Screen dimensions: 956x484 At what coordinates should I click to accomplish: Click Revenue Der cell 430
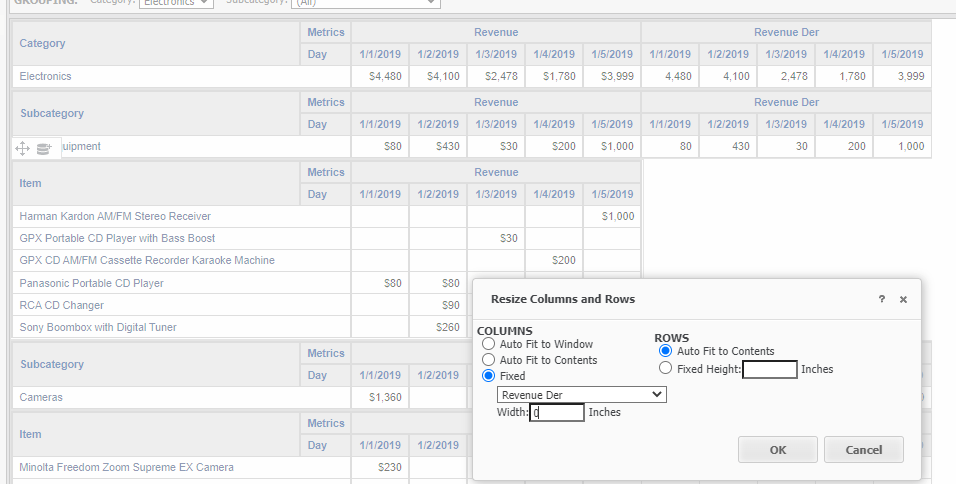(x=728, y=146)
